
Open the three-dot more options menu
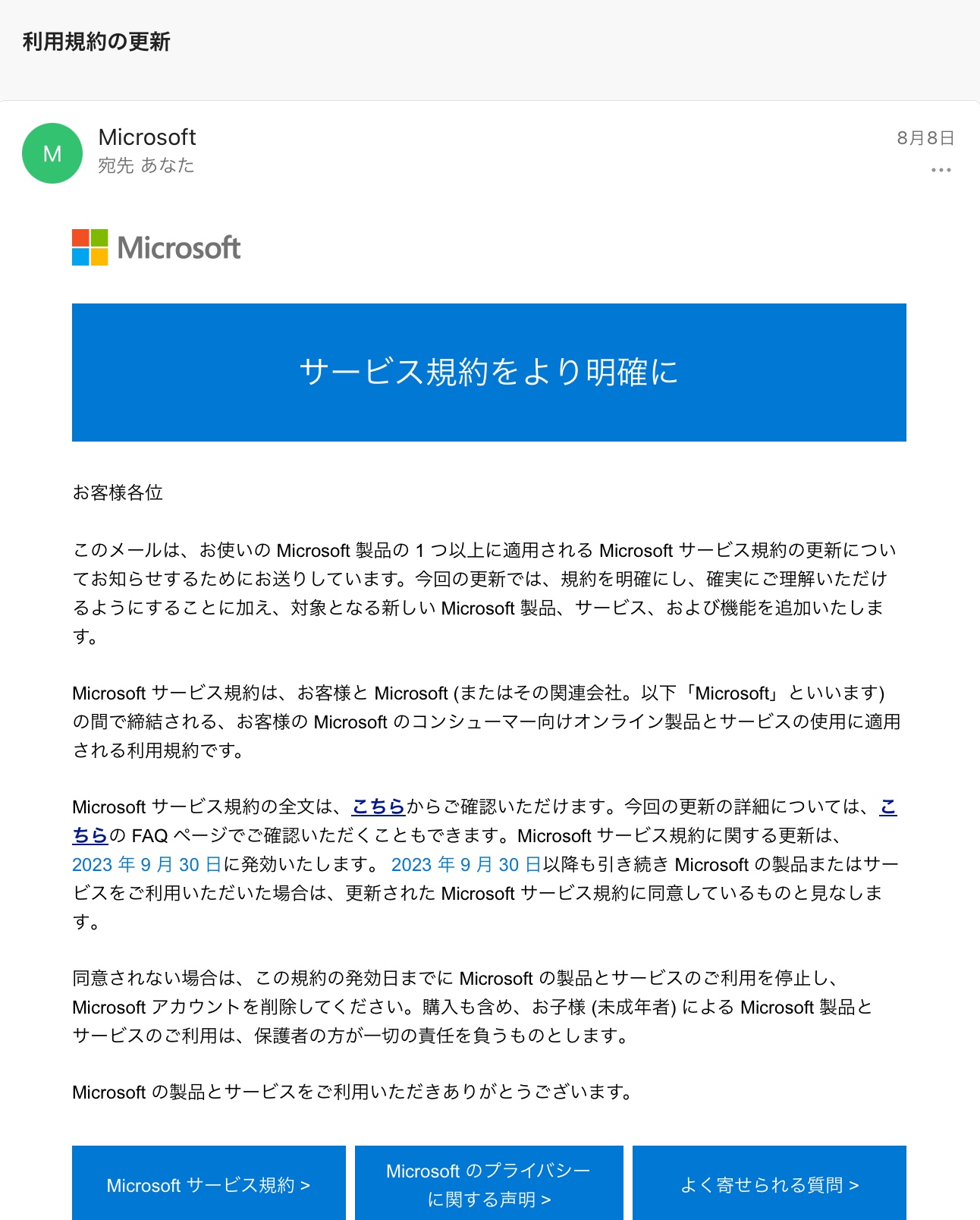pyautogui.click(x=941, y=170)
